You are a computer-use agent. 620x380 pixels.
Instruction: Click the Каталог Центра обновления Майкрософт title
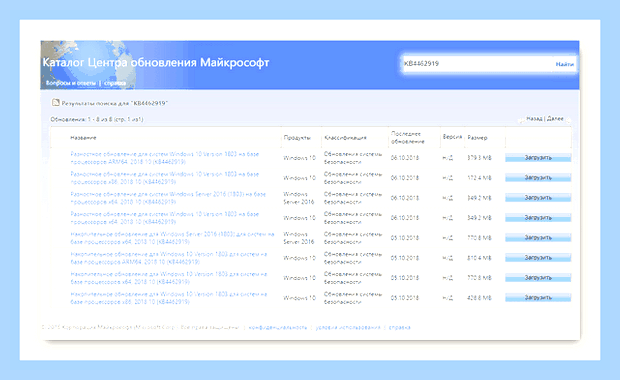(156, 62)
